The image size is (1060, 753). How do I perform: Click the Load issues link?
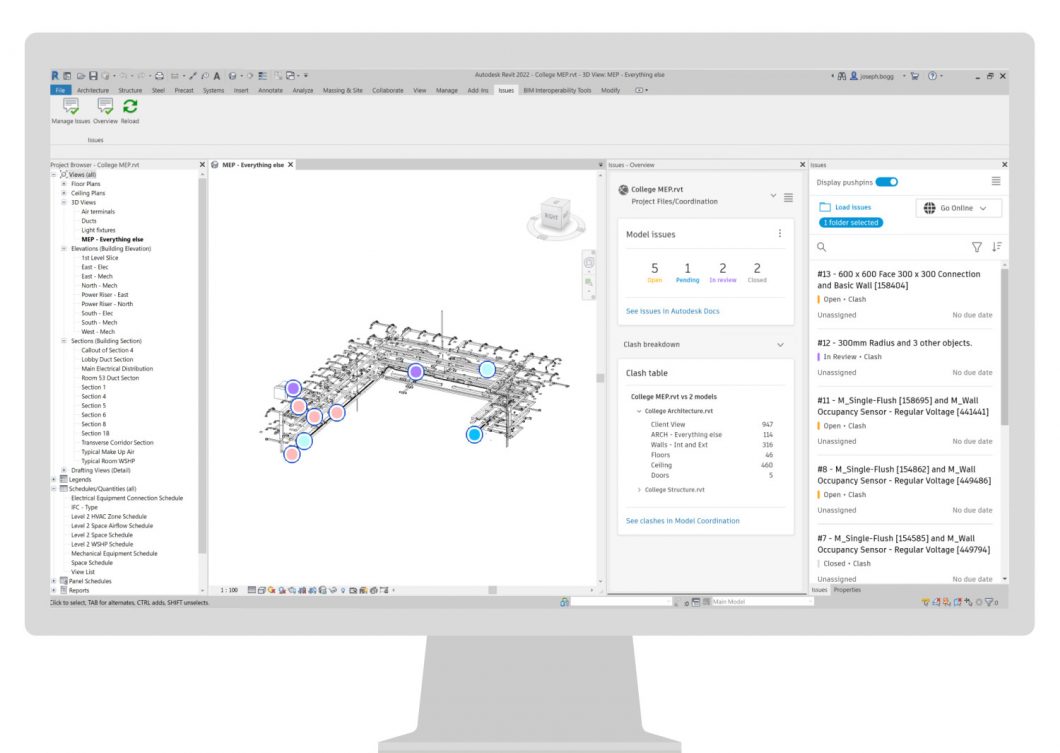(852, 208)
